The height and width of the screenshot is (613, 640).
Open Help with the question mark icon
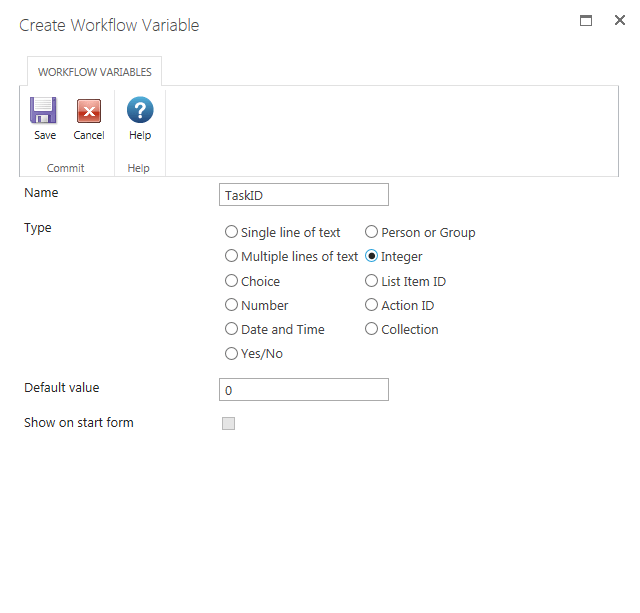pyautogui.click(x=140, y=110)
